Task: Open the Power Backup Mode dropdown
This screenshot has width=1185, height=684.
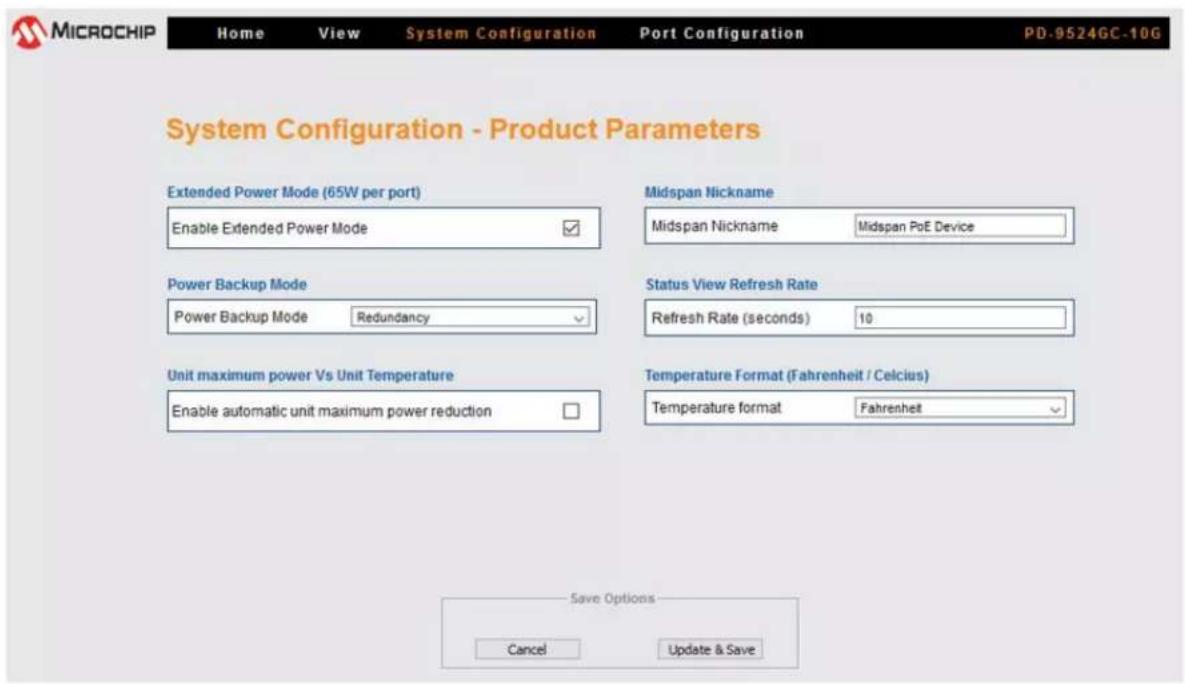Action: [x=469, y=317]
